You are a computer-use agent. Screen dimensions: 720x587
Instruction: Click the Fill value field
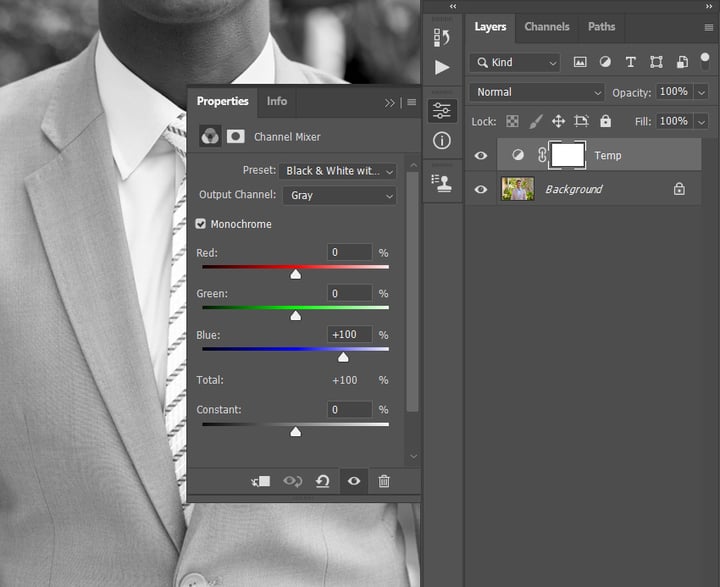(x=675, y=121)
